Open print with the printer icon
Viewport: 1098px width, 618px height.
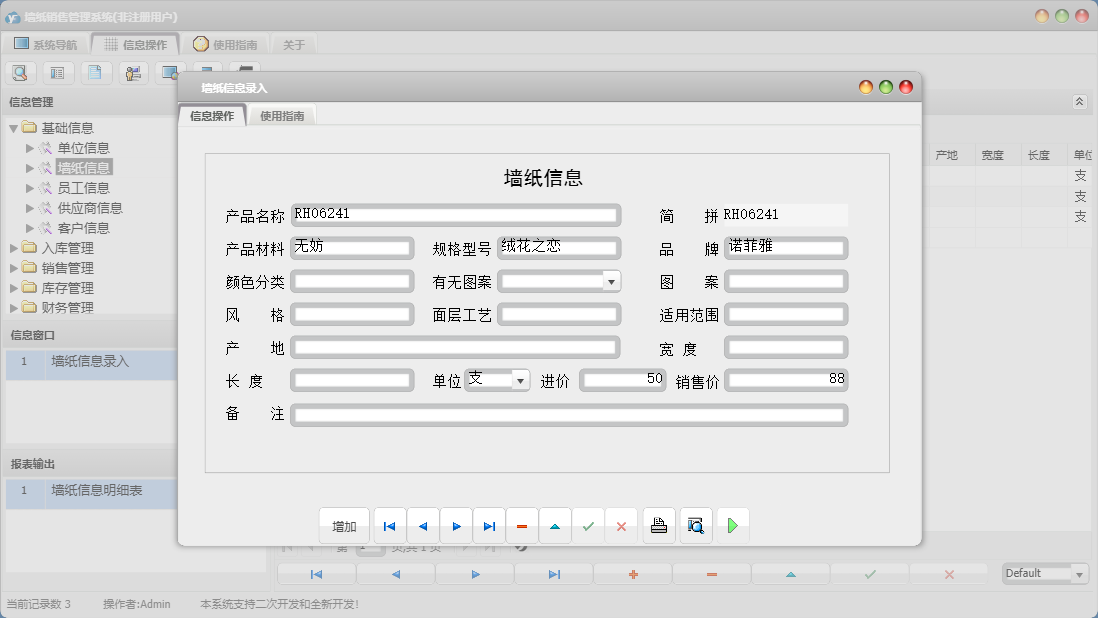pyautogui.click(x=658, y=525)
